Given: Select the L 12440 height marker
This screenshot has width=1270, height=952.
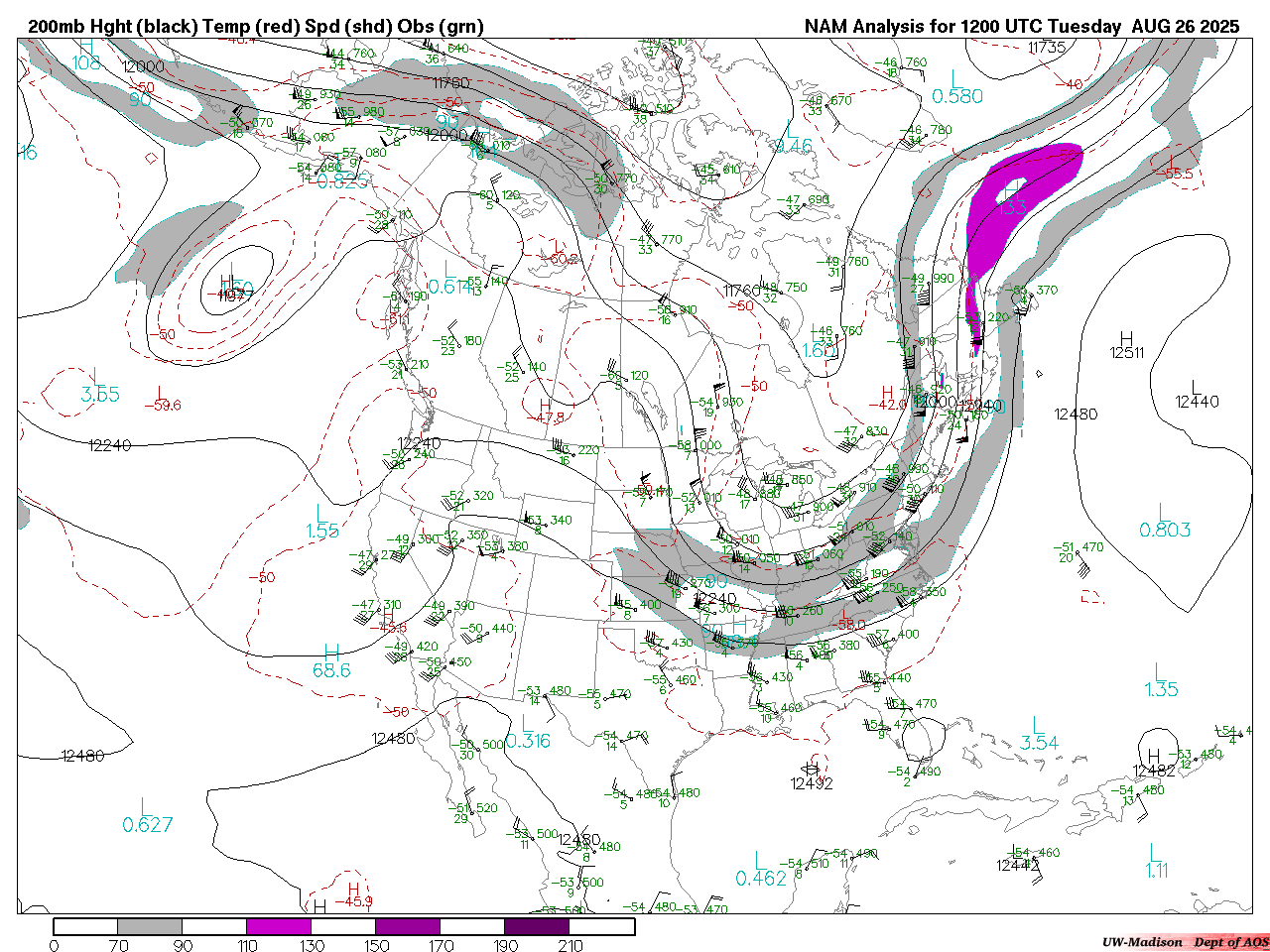Looking at the screenshot, I should [x=1197, y=394].
